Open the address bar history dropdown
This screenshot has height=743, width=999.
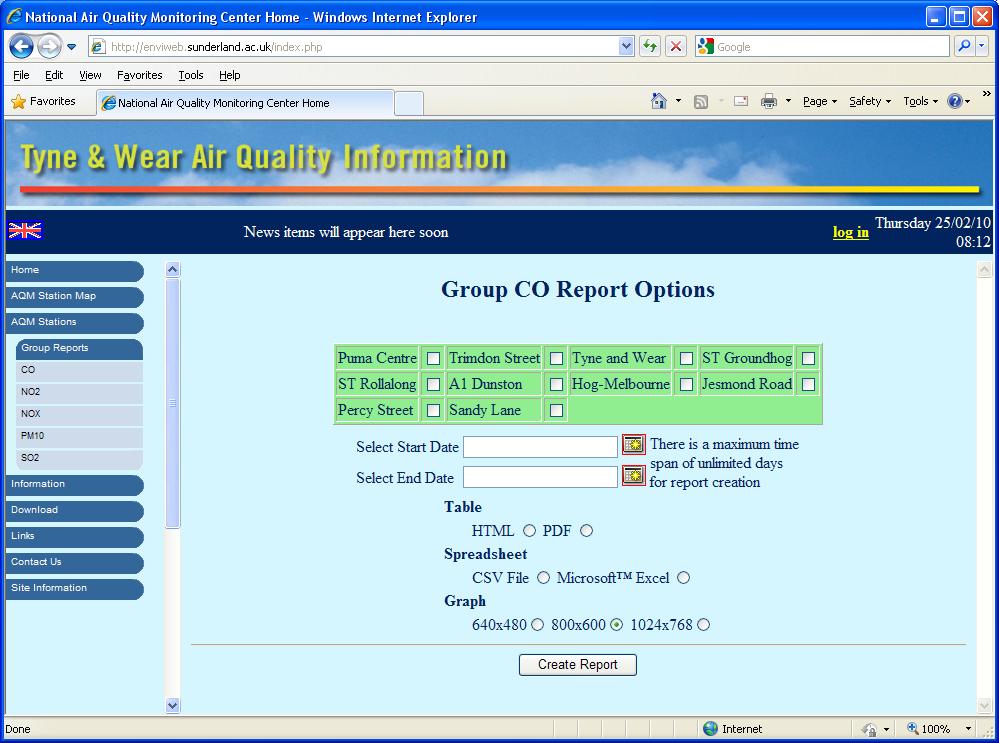coord(624,46)
